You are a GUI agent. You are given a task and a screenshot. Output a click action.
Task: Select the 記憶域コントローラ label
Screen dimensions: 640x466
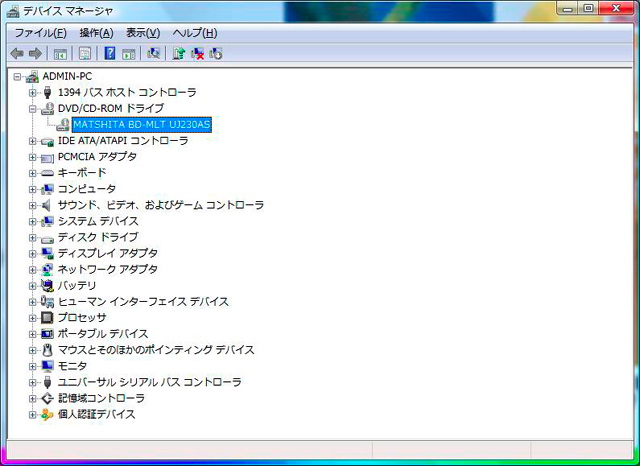pos(101,399)
